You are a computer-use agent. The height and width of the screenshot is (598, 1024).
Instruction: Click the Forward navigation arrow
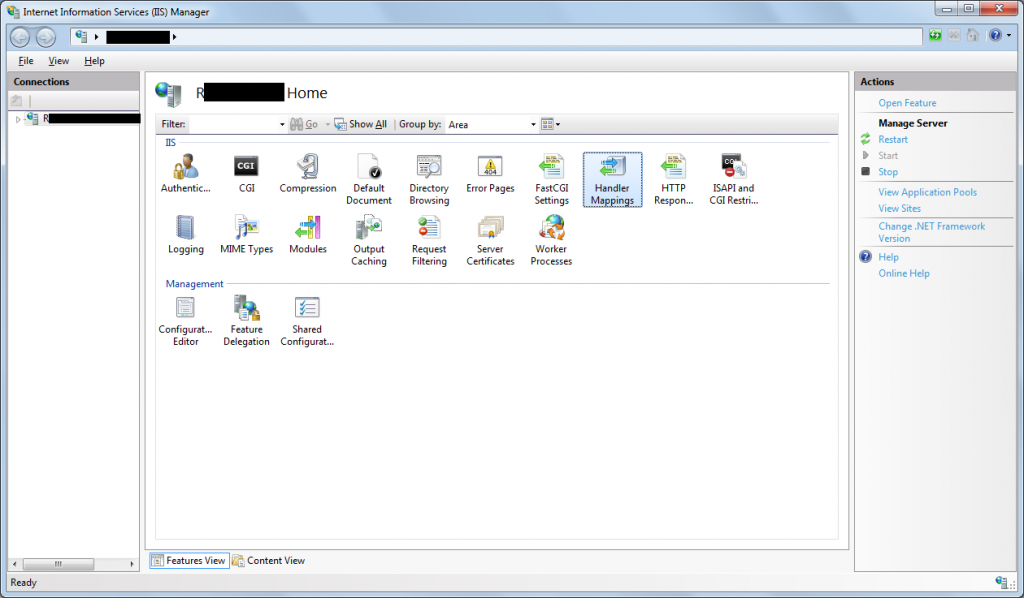45,37
